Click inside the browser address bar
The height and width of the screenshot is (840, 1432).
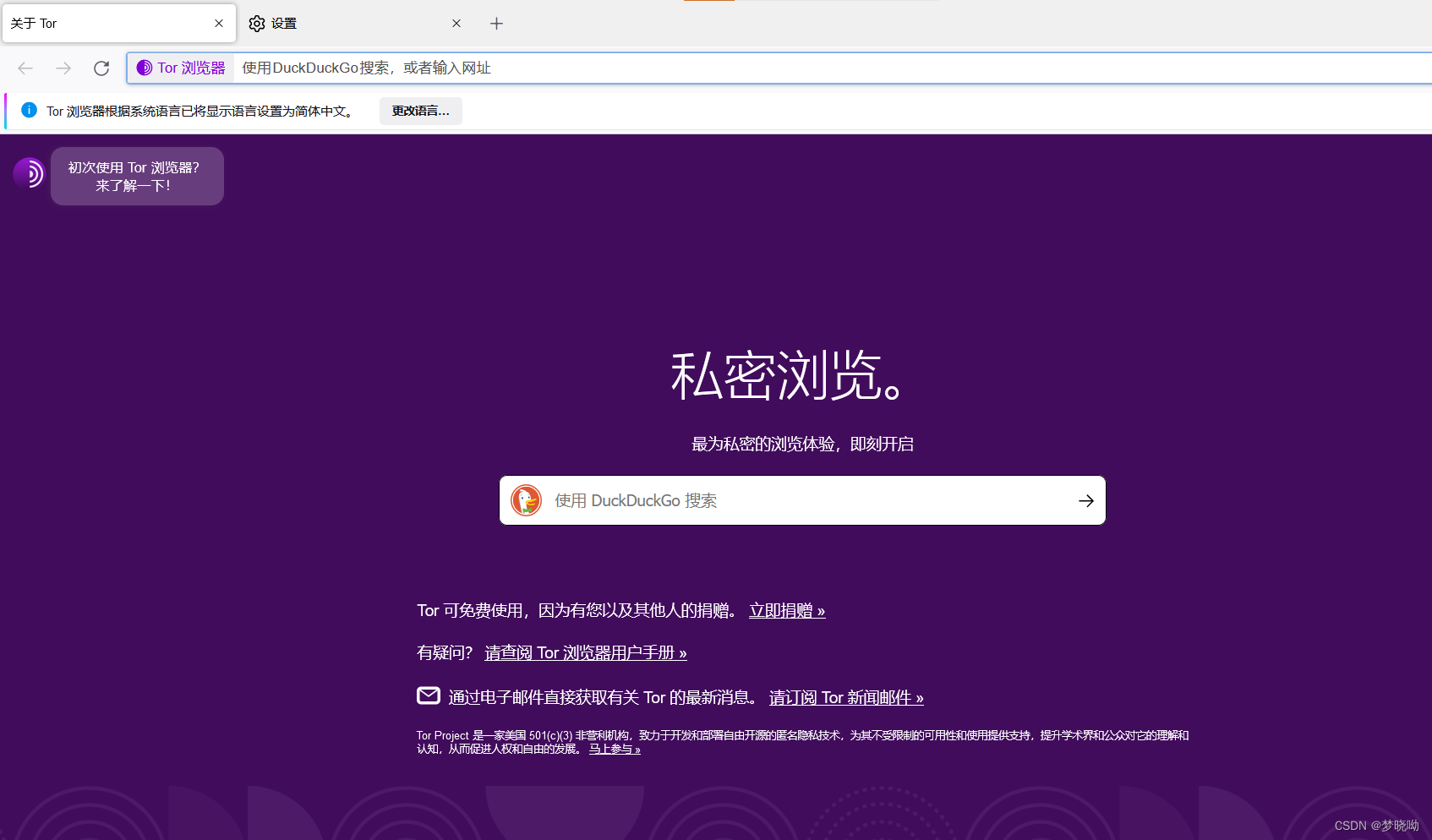coord(592,68)
